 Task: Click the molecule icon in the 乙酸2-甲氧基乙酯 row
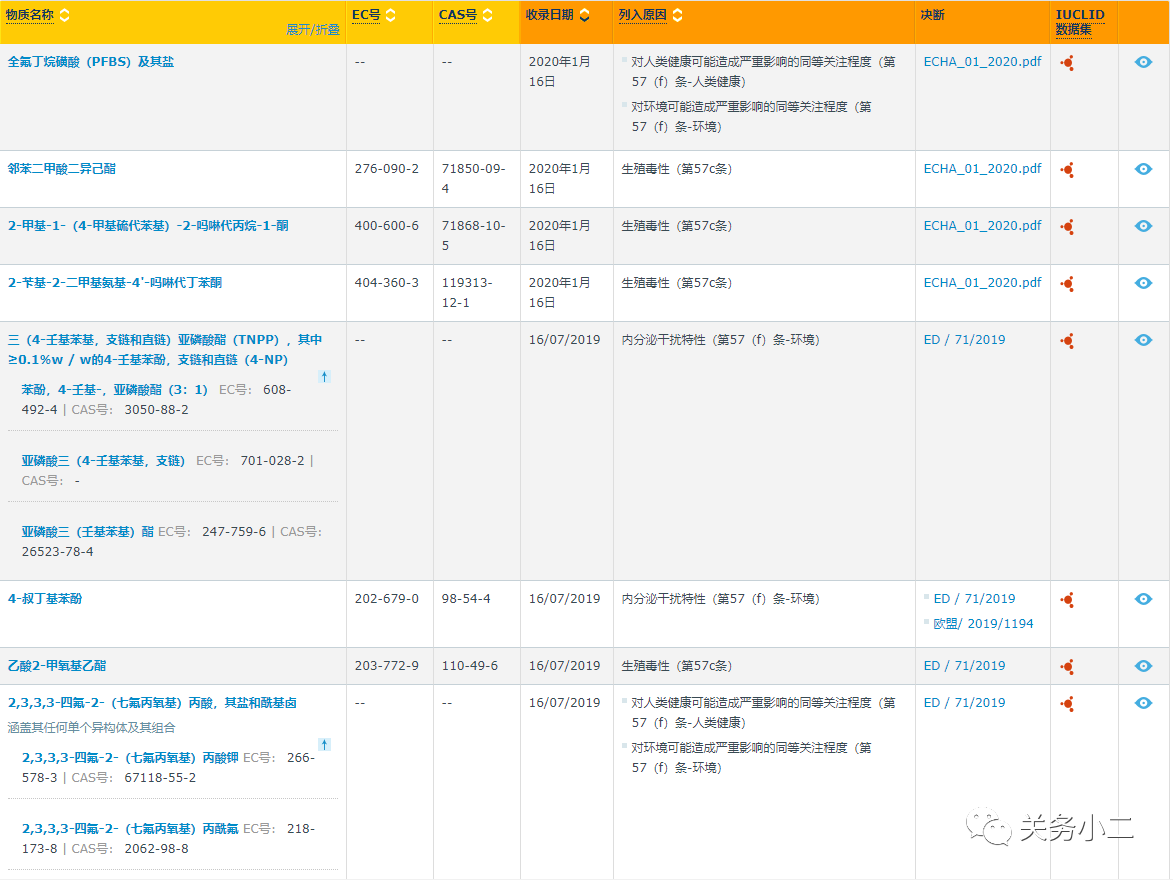point(1067,666)
